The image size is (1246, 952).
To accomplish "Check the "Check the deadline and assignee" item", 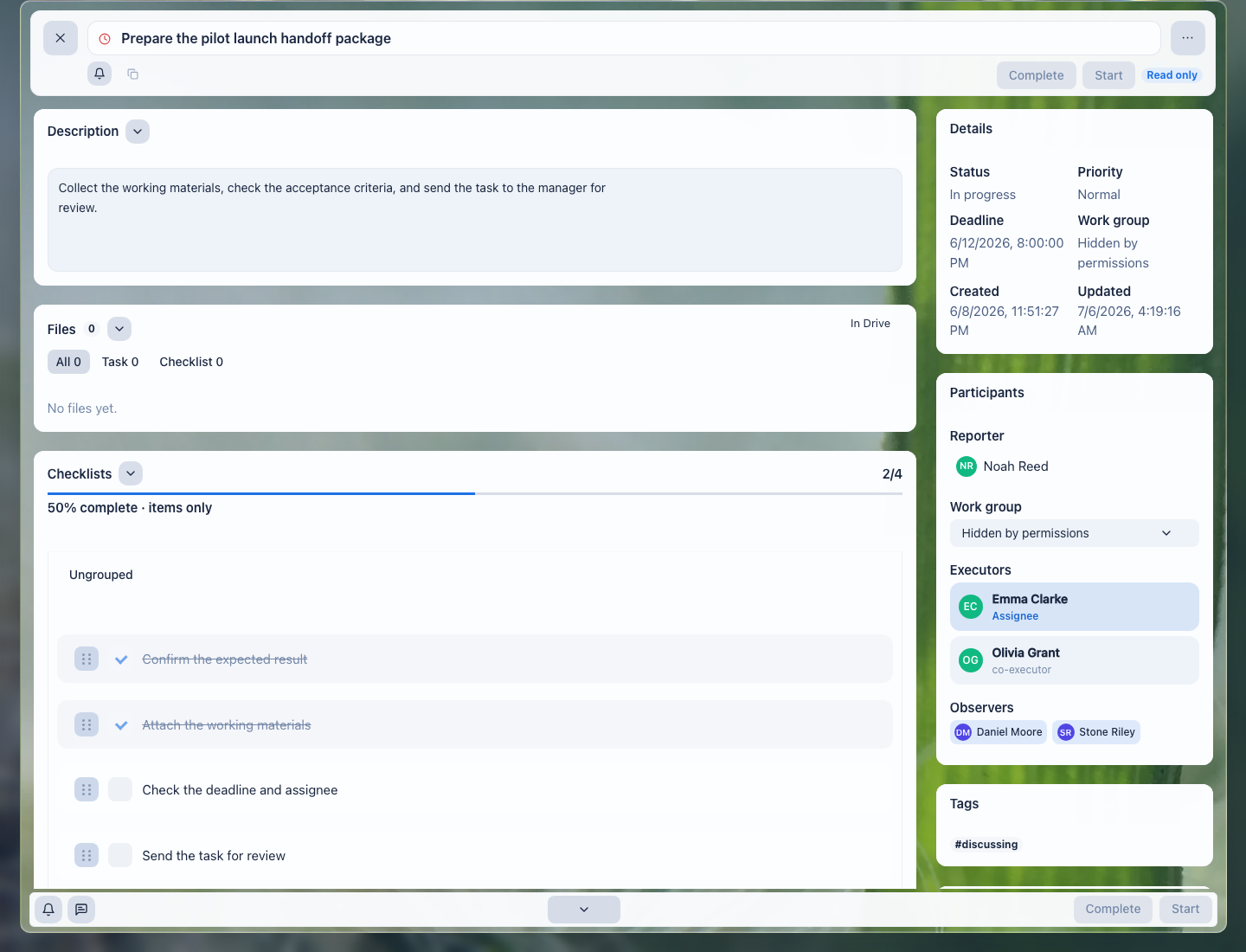I will tap(120, 789).
